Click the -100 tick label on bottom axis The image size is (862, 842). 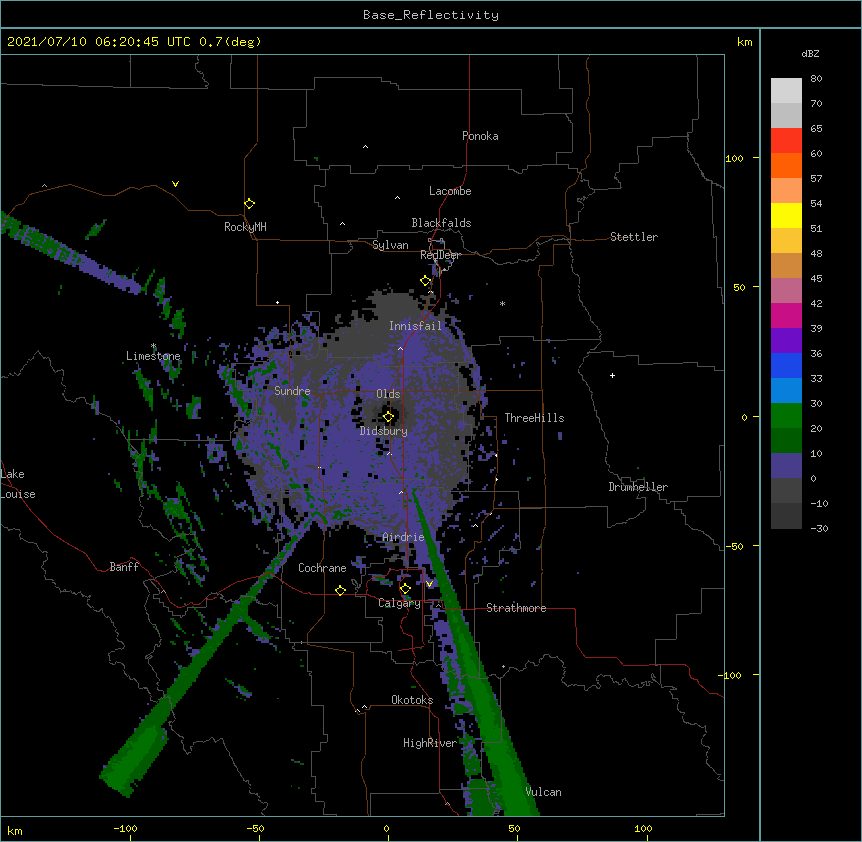pos(125,828)
